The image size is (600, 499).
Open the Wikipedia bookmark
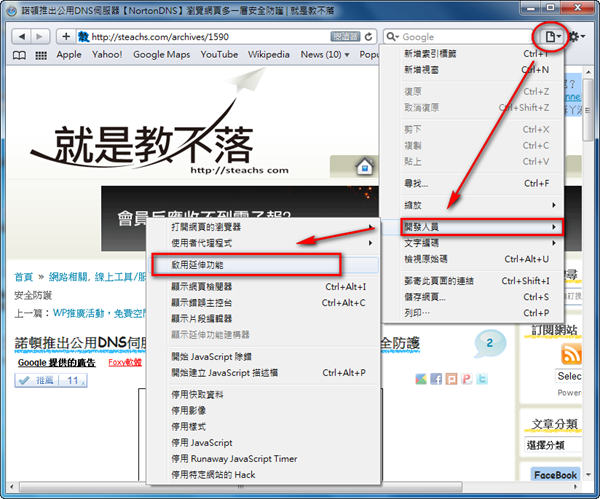[269, 55]
